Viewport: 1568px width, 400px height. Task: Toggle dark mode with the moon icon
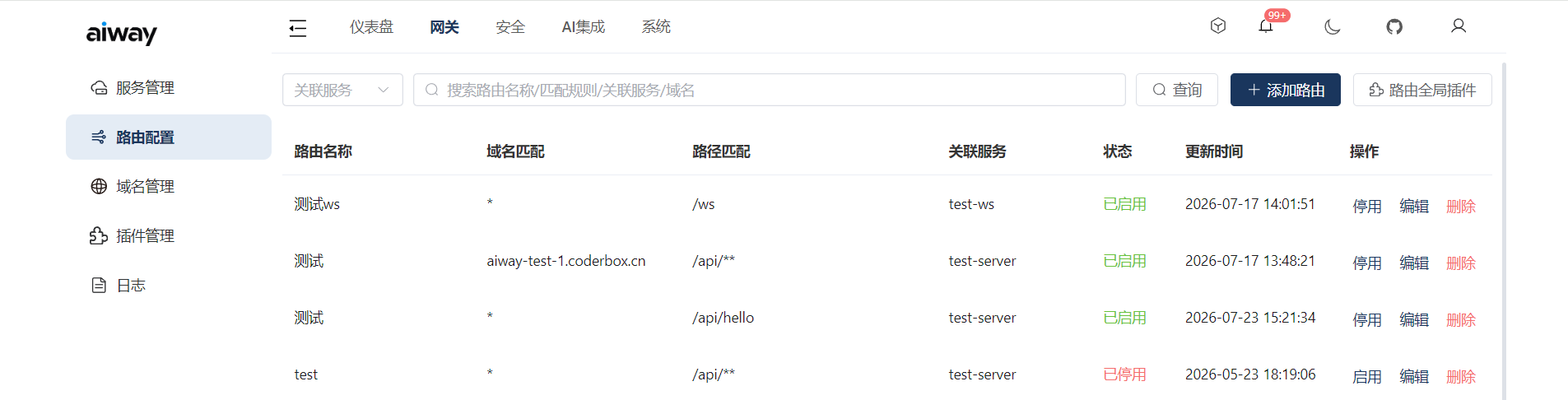tap(1332, 27)
